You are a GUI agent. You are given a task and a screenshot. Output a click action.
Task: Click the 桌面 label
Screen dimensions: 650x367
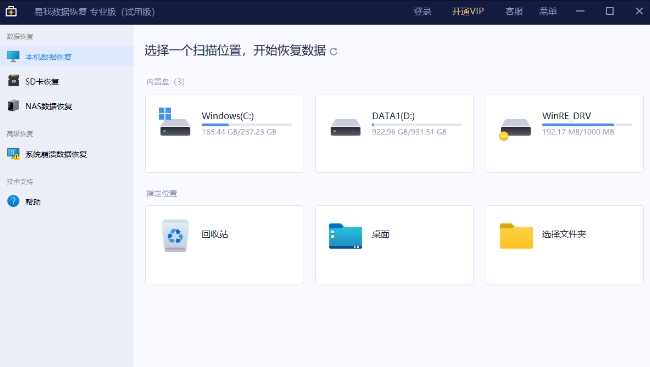coord(381,234)
